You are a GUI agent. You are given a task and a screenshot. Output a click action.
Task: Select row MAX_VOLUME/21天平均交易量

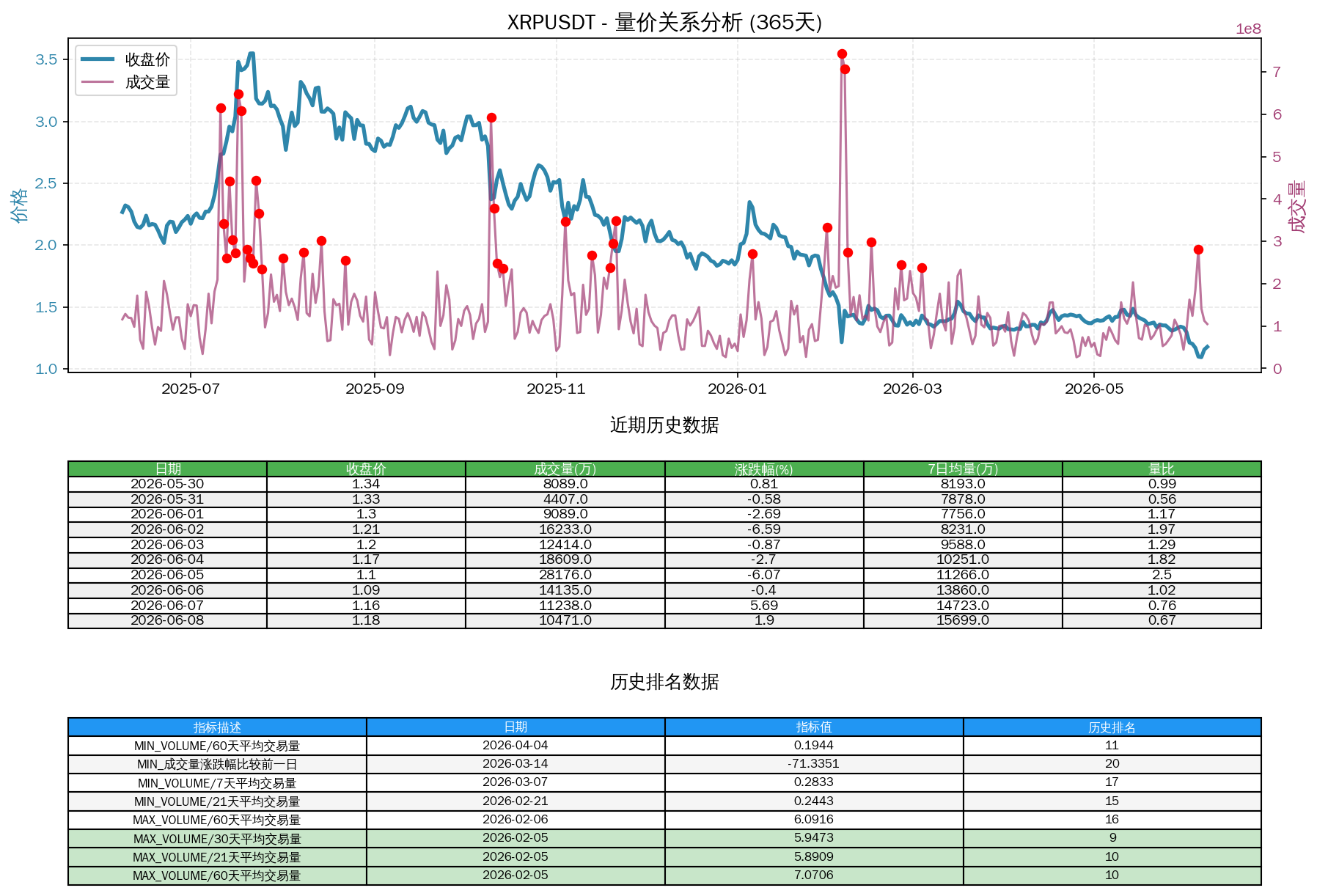[664, 857]
